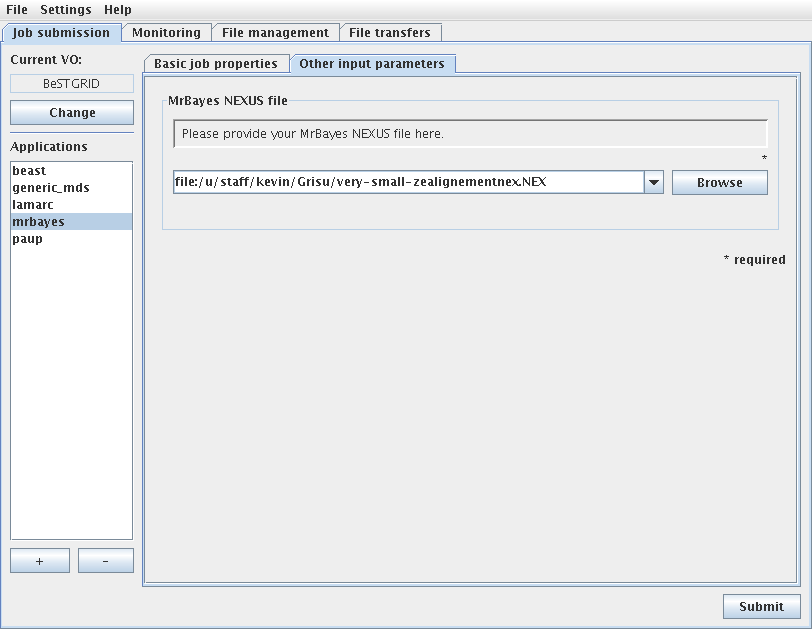
Task: Expand the NEXUS file path dropdown arrow
Action: pyautogui.click(x=654, y=183)
